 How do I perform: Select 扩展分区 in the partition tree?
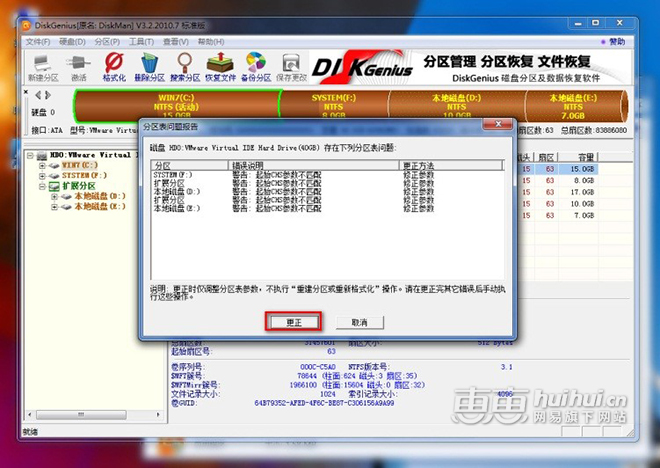coord(79,186)
